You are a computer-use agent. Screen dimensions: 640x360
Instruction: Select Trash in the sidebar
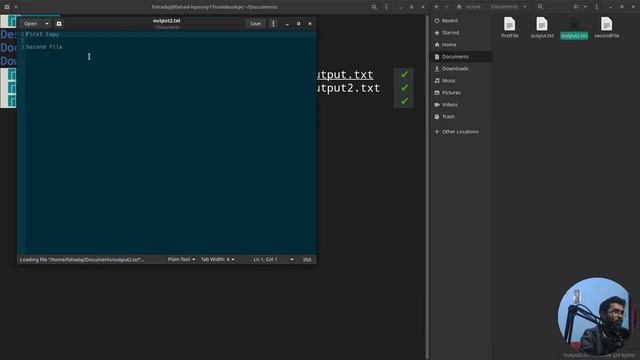[461, 117]
